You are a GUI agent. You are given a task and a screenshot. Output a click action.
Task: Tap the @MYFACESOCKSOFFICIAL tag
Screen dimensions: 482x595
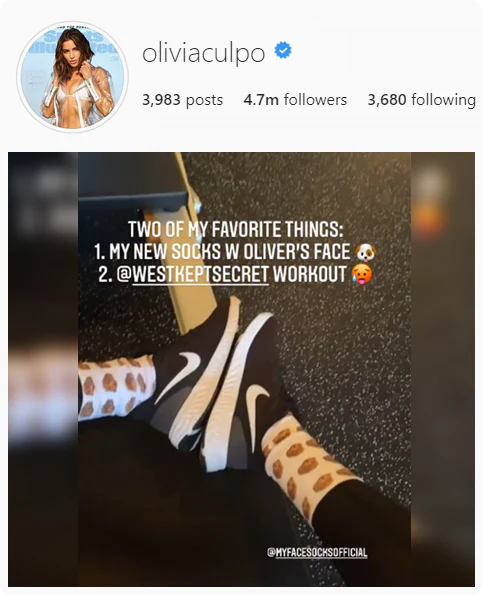pyautogui.click(x=317, y=552)
